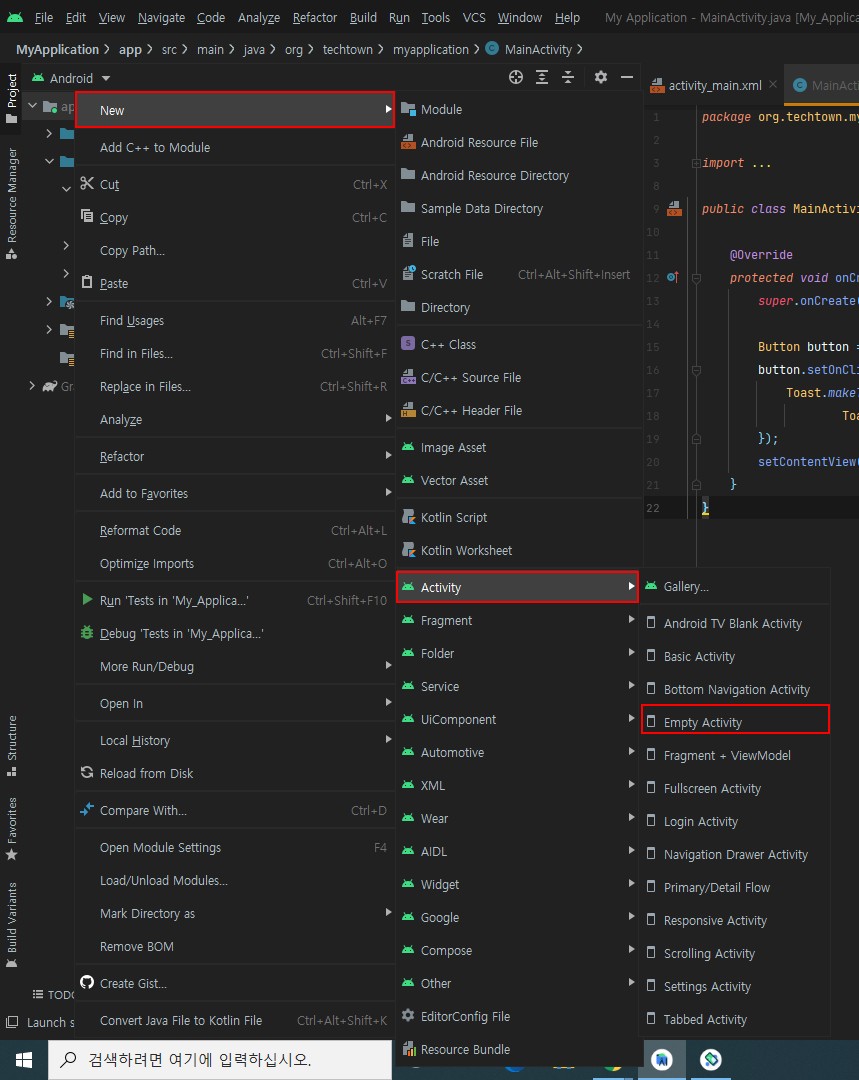The height and width of the screenshot is (1080, 859).
Task: Open Project panel settings gear
Action: click(601, 77)
